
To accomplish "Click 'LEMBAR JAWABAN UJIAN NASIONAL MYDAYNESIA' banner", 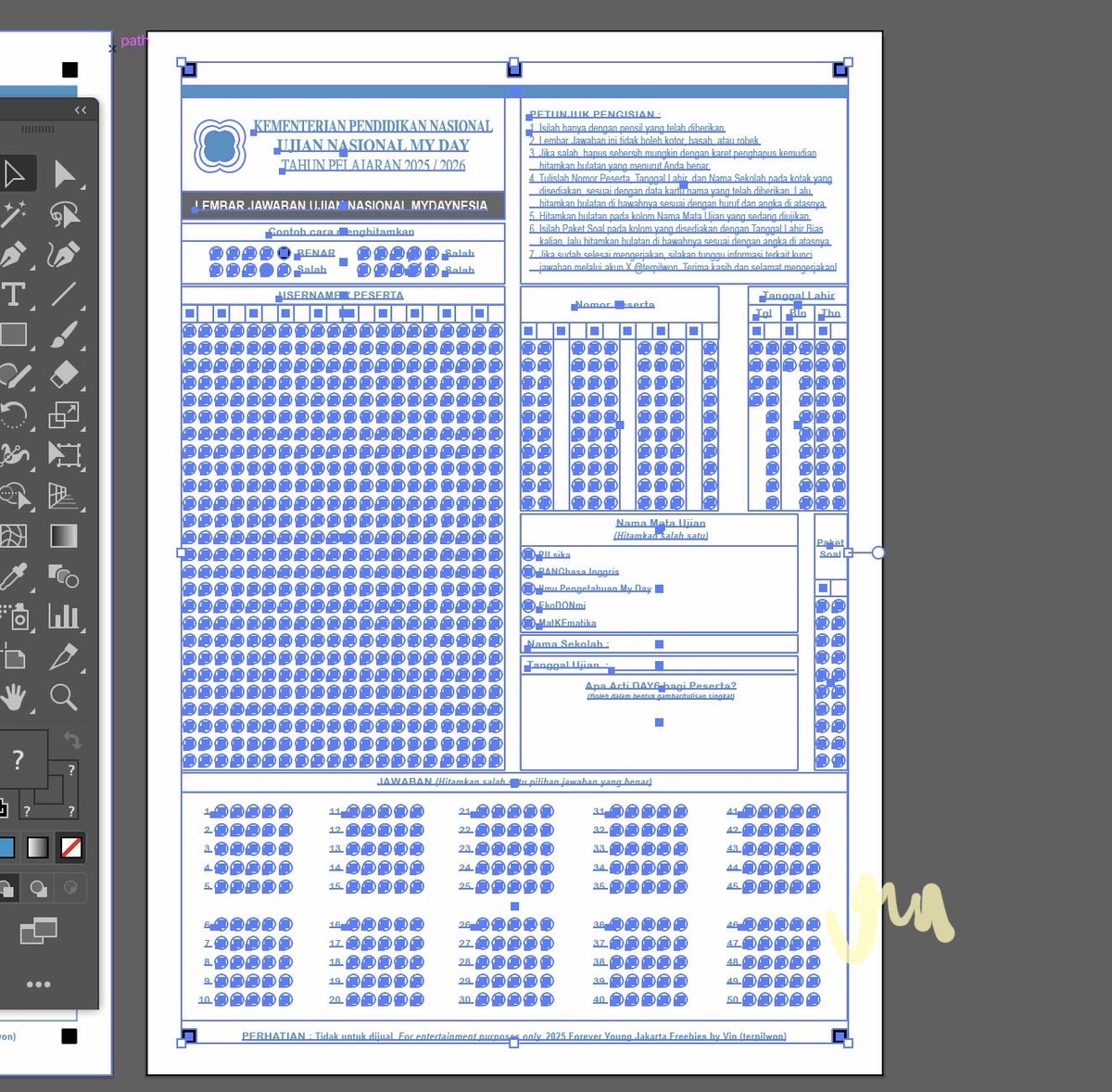I will point(341,206).
